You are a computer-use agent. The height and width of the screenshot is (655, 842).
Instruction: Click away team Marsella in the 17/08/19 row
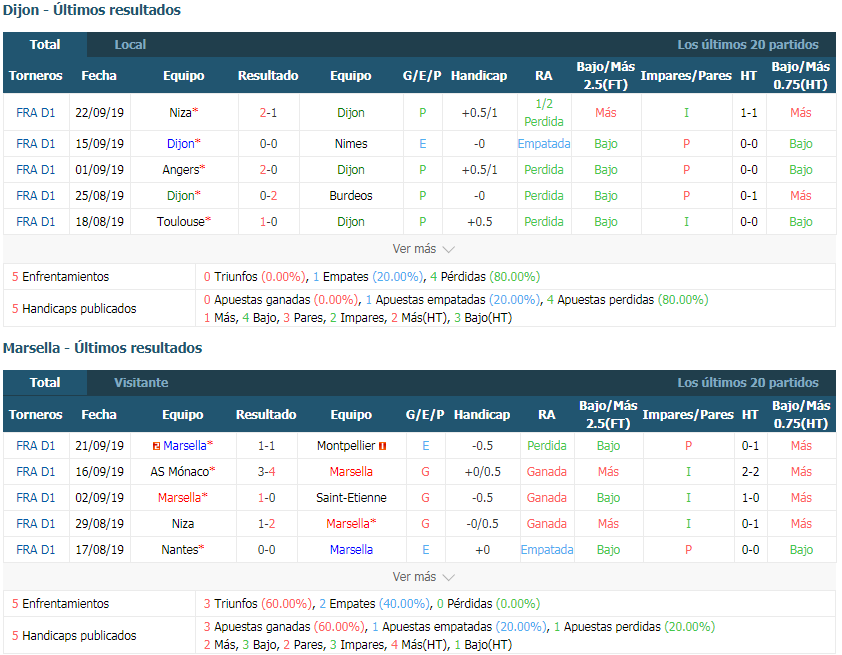point(351,550)
